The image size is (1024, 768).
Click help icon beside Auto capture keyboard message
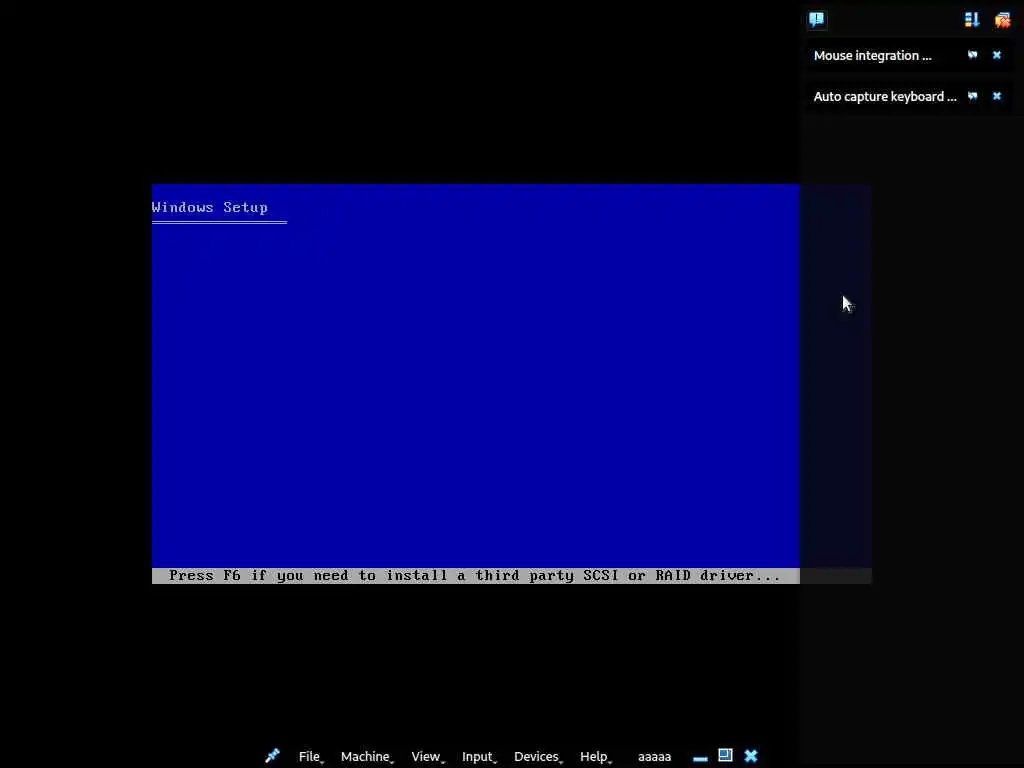point(972,97)
